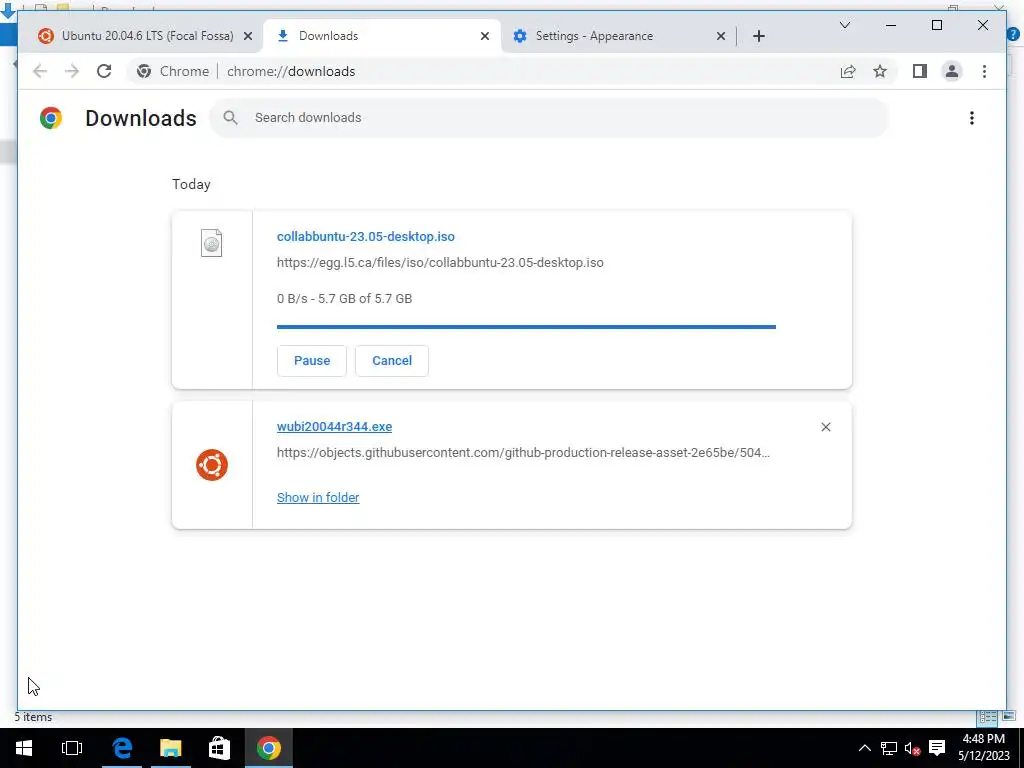Open the wubi20044r344.exe file link
This screenshot has height=768, width=1024.
[334, 426]
